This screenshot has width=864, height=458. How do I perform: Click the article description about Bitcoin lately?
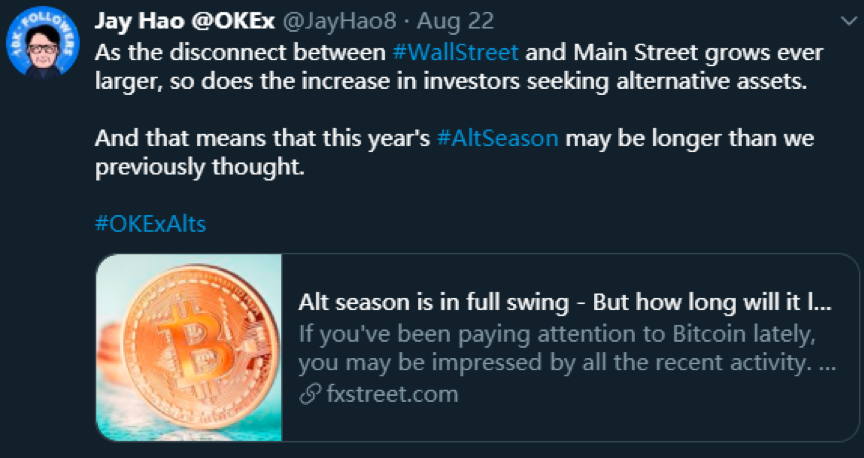coord(568,348)
